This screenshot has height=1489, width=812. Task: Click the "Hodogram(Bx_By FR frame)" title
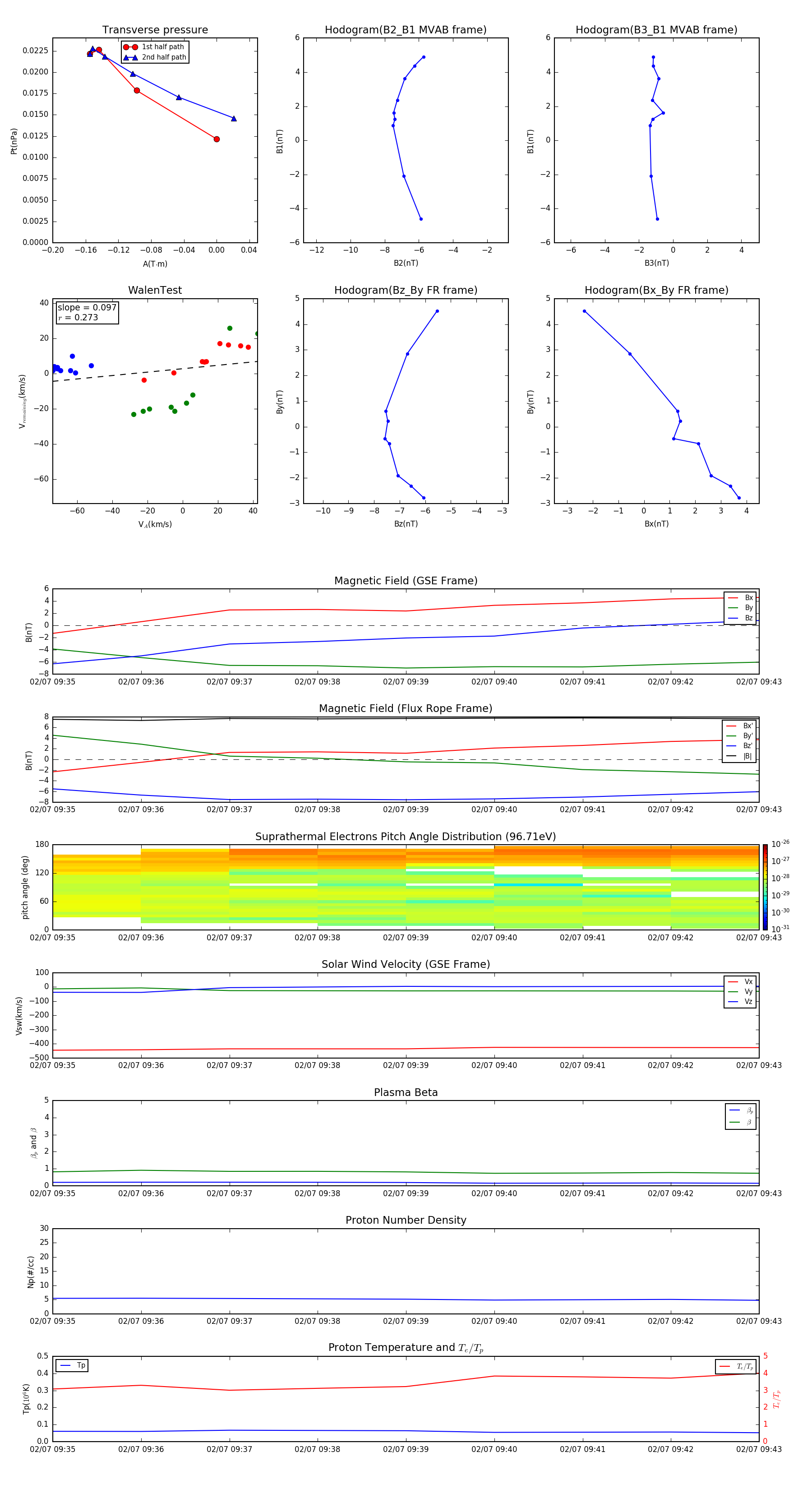click(656, 290)
